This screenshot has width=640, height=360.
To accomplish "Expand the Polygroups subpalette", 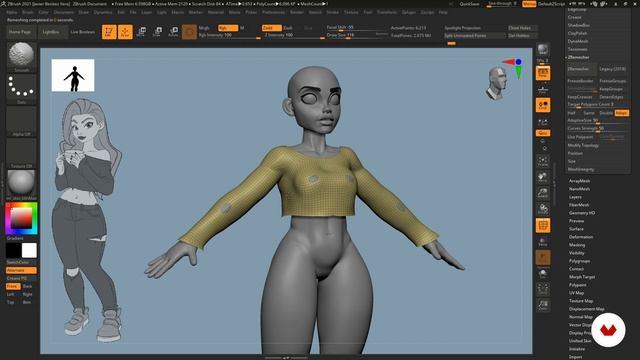I will pyautogui.click(x=579, y=261).
